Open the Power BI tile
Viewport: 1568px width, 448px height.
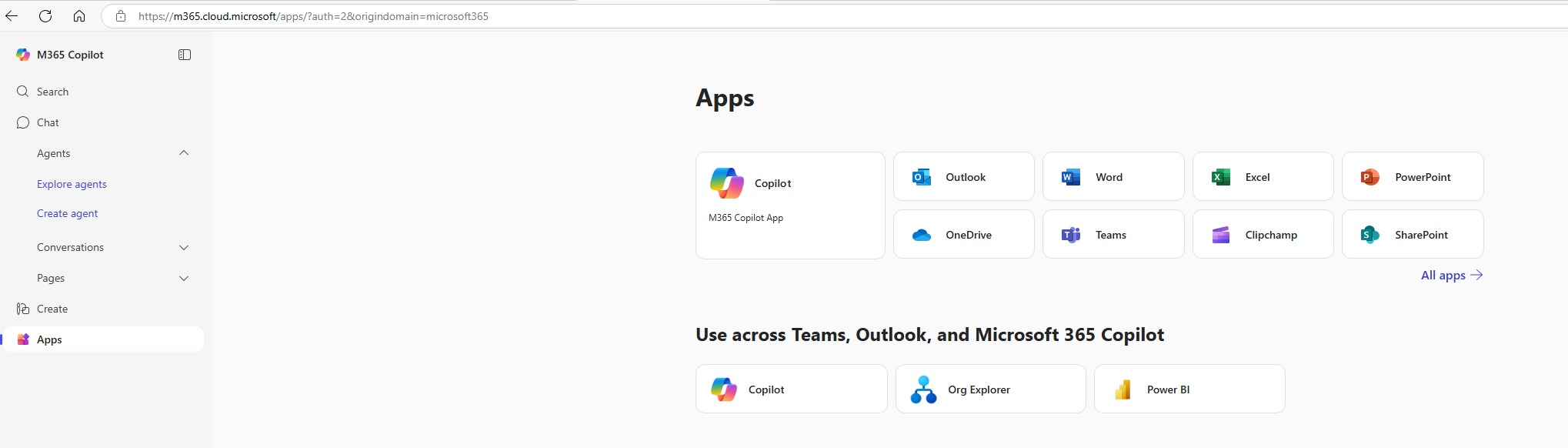[1189, 389]
